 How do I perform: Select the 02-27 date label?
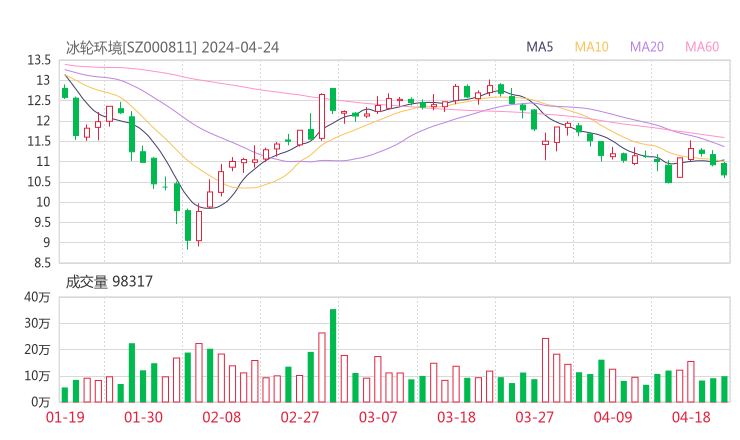click(x=299, y=418)
